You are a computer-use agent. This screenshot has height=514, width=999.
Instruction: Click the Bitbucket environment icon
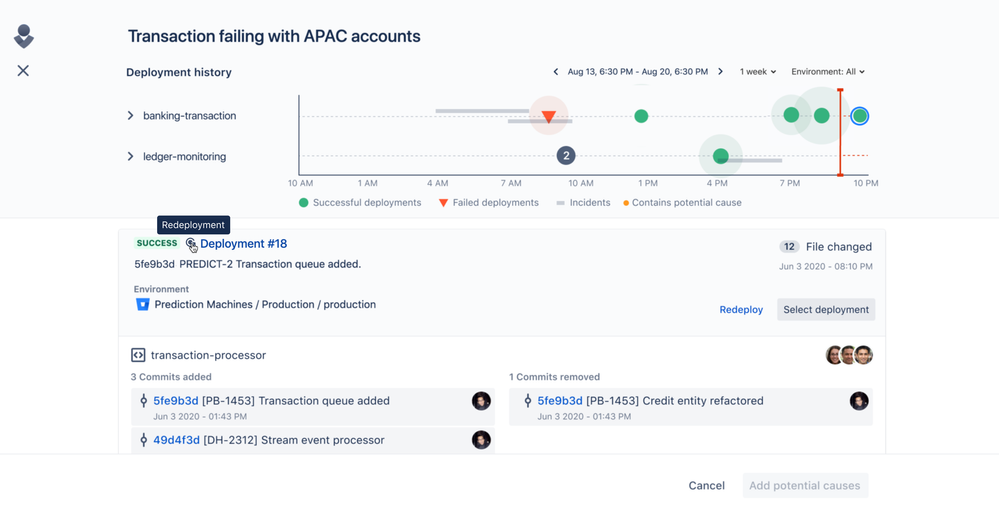click(x=142, y=304)
